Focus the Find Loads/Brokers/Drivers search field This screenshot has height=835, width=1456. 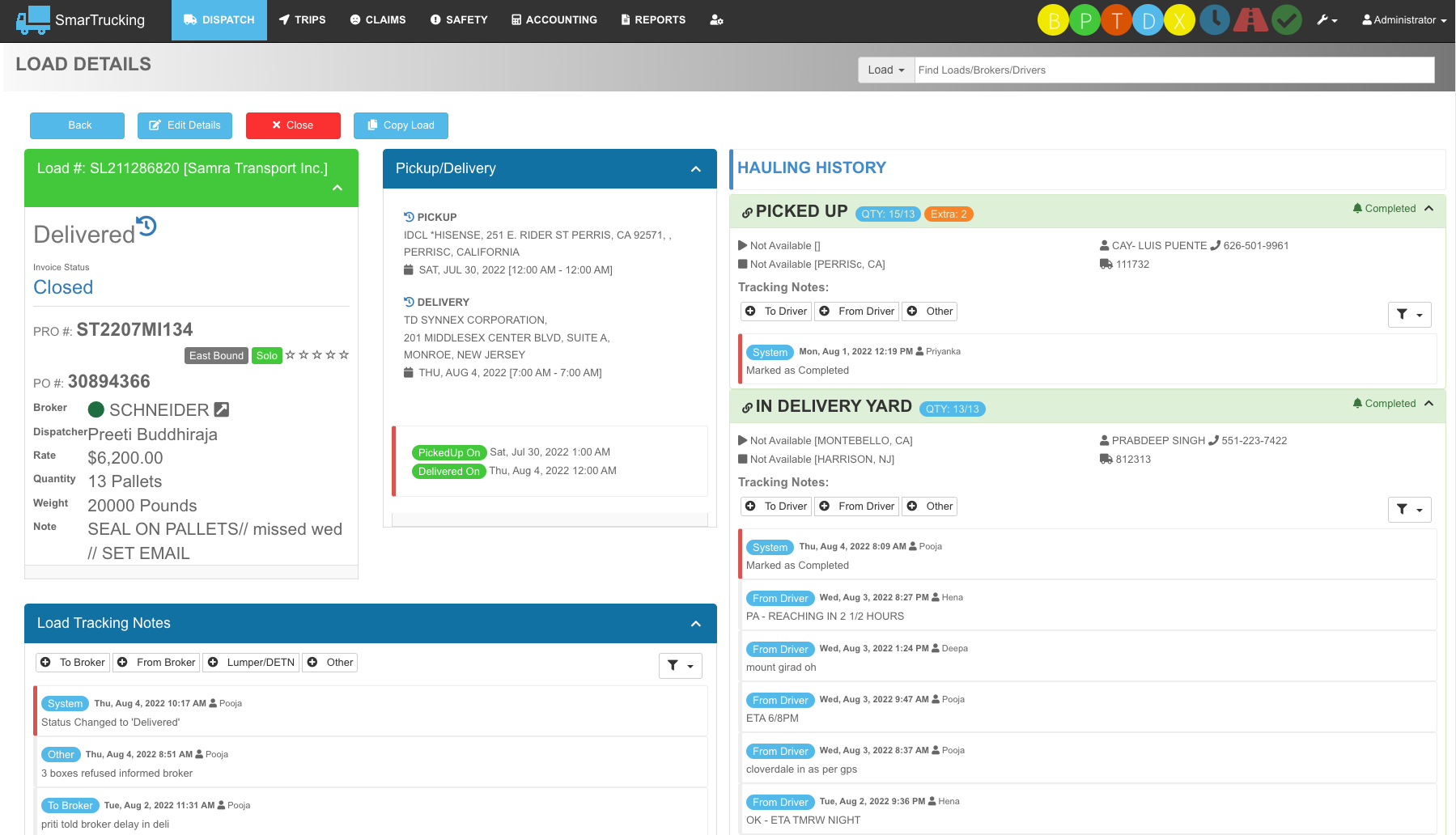point(1174,70)
